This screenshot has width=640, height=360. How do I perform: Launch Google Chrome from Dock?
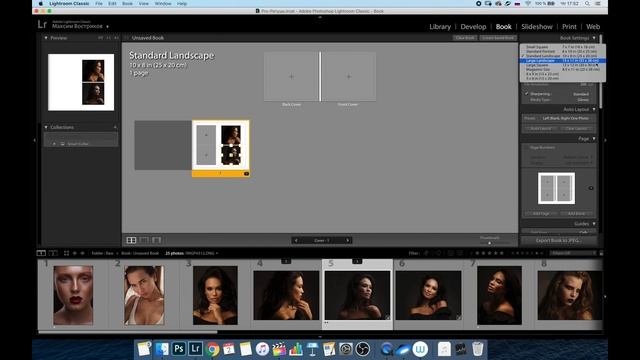point(212,349)
